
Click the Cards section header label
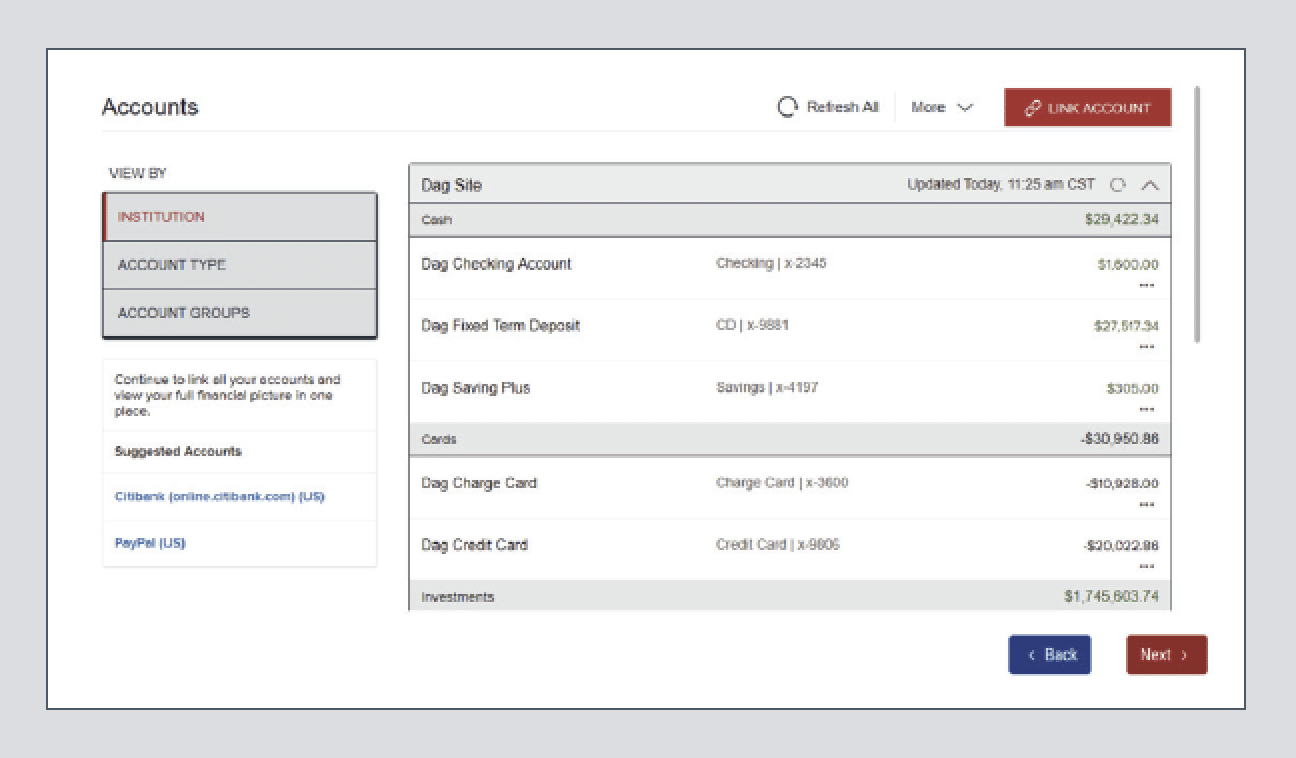click(439, 439)
